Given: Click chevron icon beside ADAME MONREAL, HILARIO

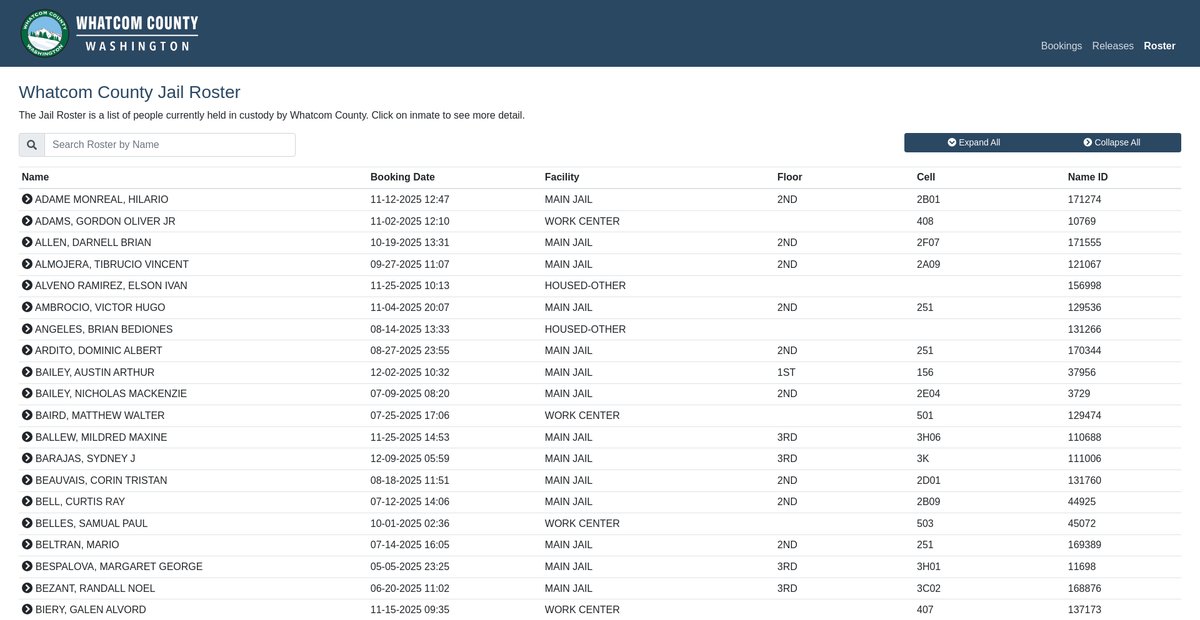Looking at the screenshot, I should [27, 199].
